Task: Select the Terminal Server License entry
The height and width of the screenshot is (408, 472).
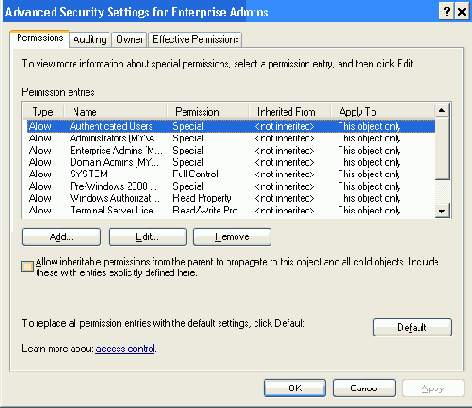Action: (x=231, y=210)
